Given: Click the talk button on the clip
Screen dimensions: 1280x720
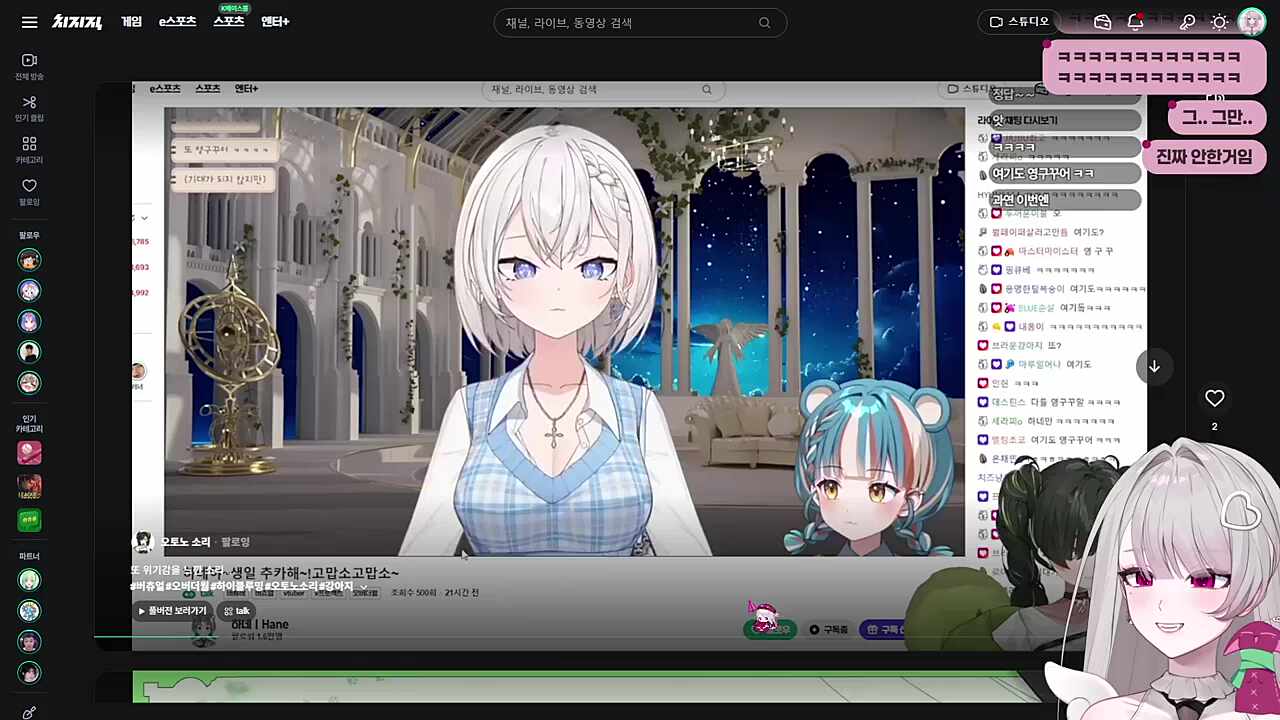Looking at the screenshot, I should pyautogui.click(x=237, y=611).
